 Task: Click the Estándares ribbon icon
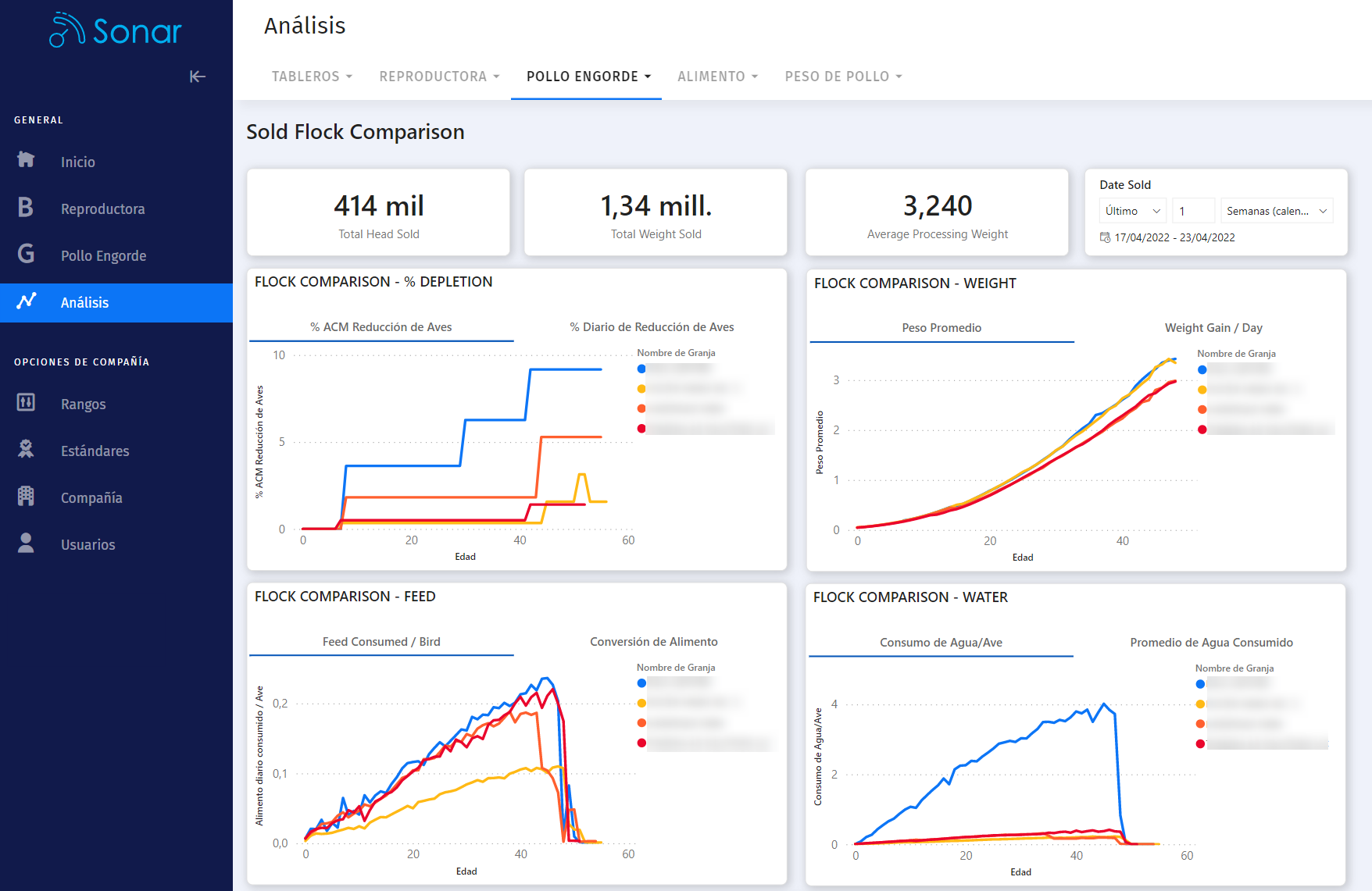point(26,449)
